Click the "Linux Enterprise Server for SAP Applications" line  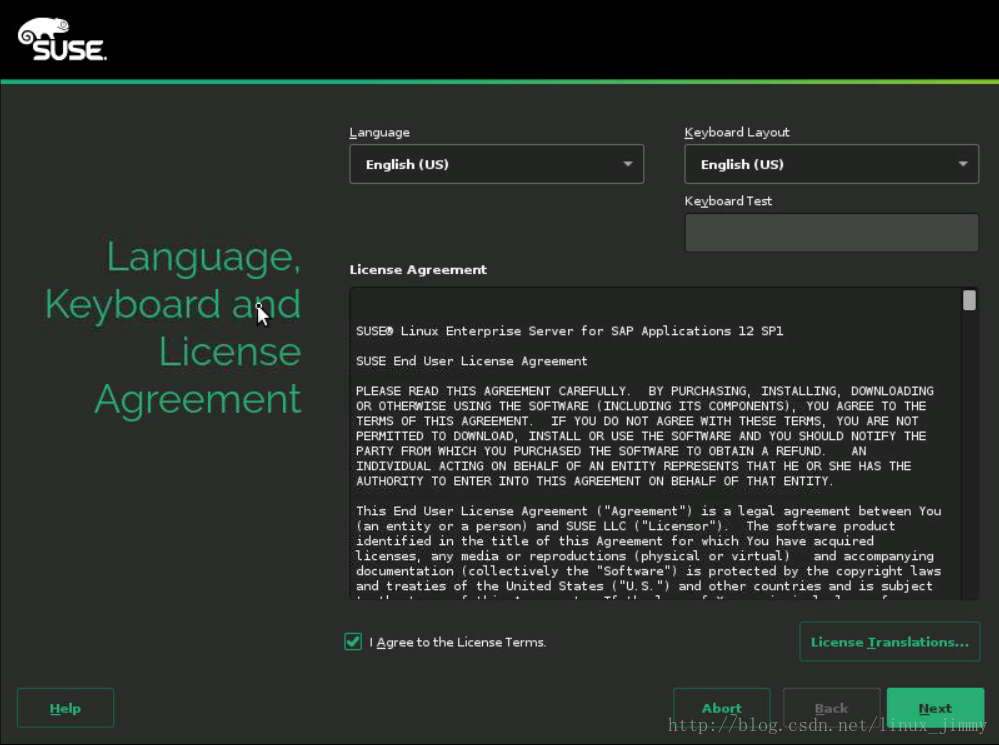coord(570,331)
